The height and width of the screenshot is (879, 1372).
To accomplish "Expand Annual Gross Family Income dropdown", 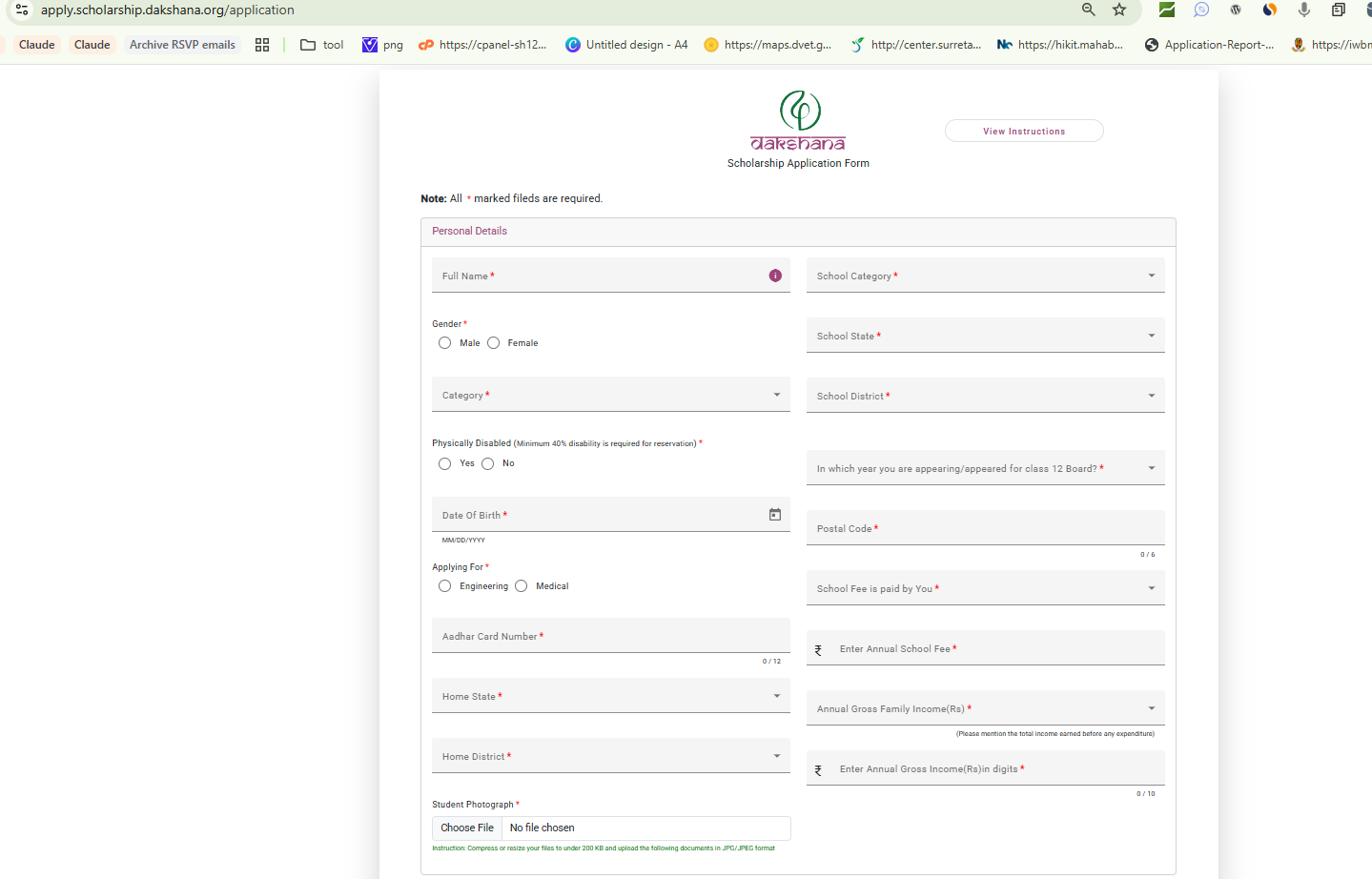I will pos(986,708).
